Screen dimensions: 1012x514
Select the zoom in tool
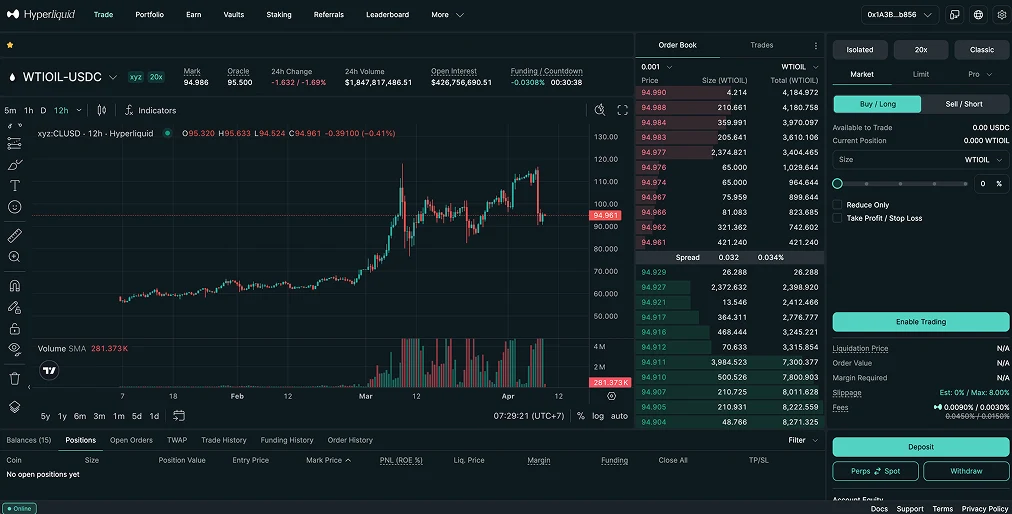14,257
